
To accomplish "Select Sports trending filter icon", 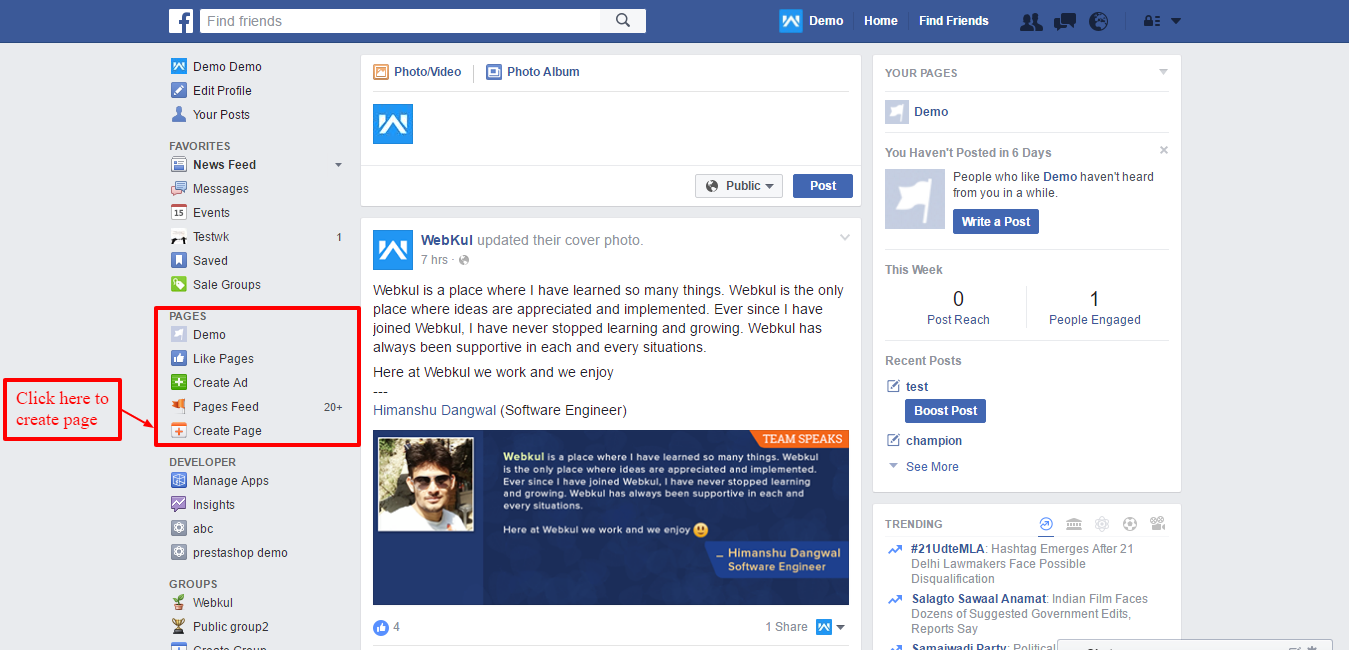I will point(1130,524).
